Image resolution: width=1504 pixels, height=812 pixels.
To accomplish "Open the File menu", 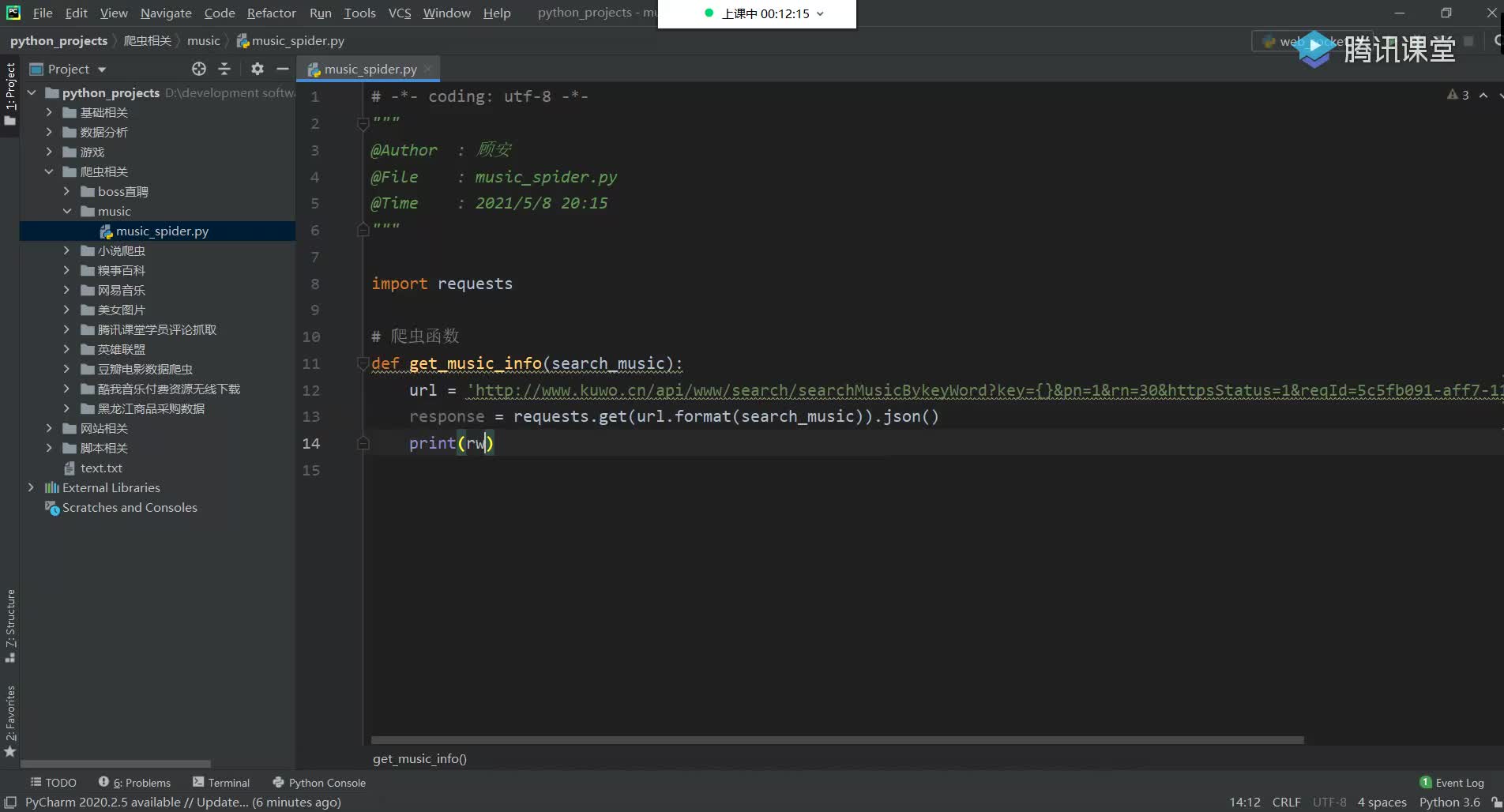I will tap(43, 13).
